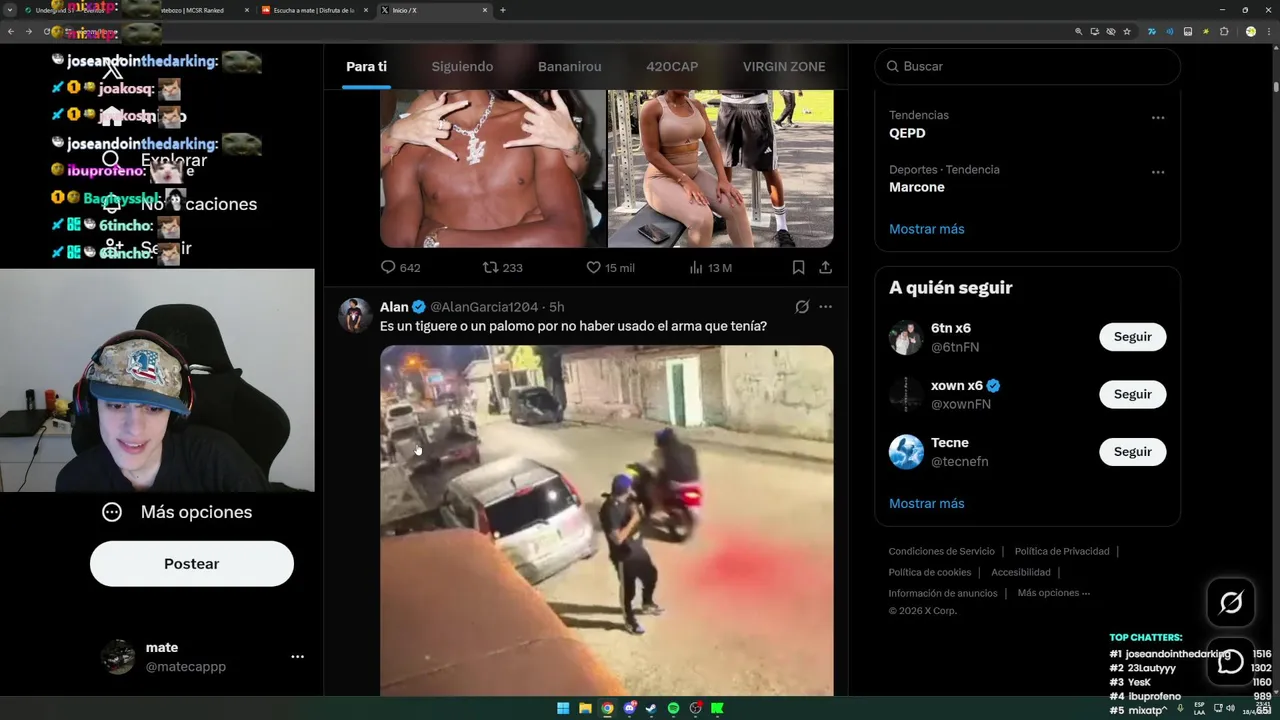The width and height of the screenshot is (1280, 720).
Task: Open options for Marcone trend
Action: [1158, 172]
